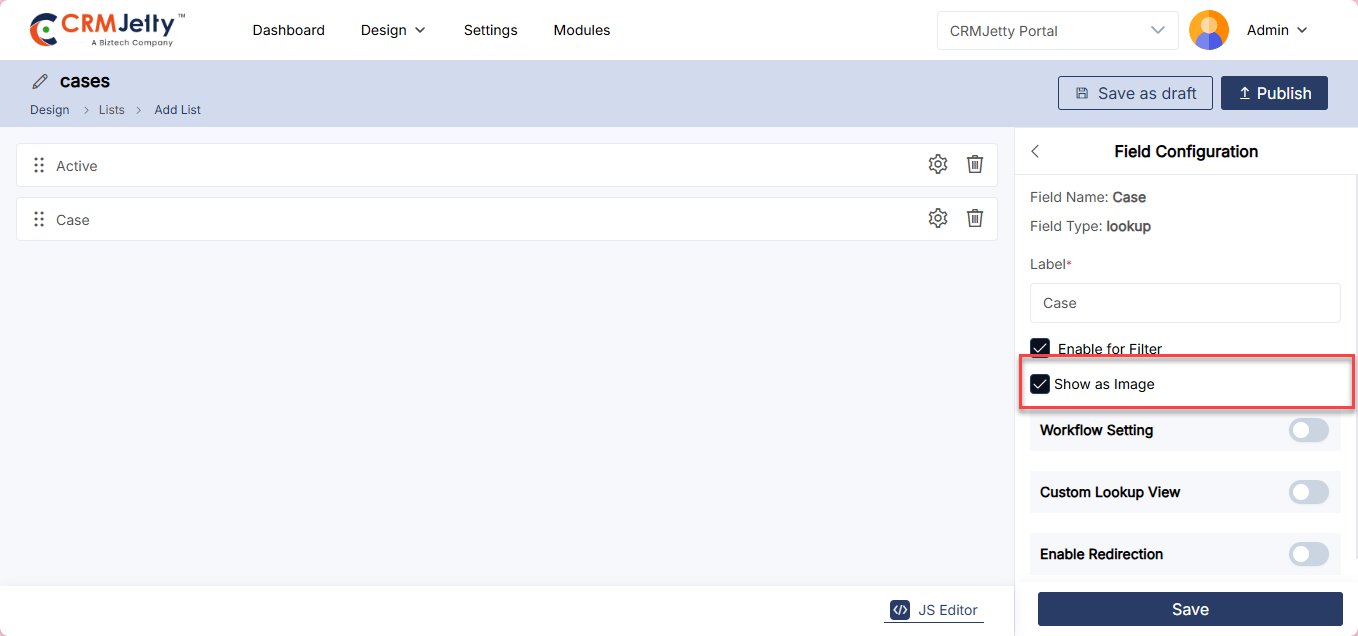Uncheck Show as Image checkbox
The height and width of the screenshot is (636, 1358).
click(x=1040, y=384)
